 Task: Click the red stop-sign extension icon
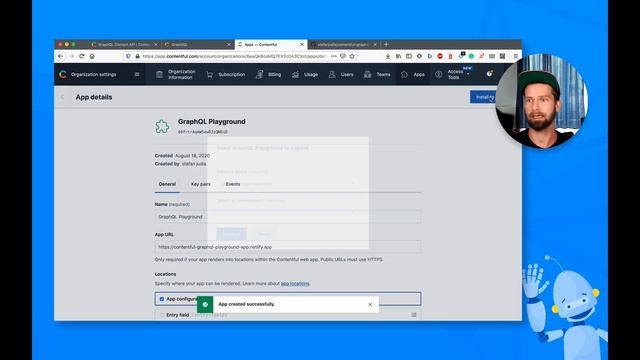[x=440, y=56]
